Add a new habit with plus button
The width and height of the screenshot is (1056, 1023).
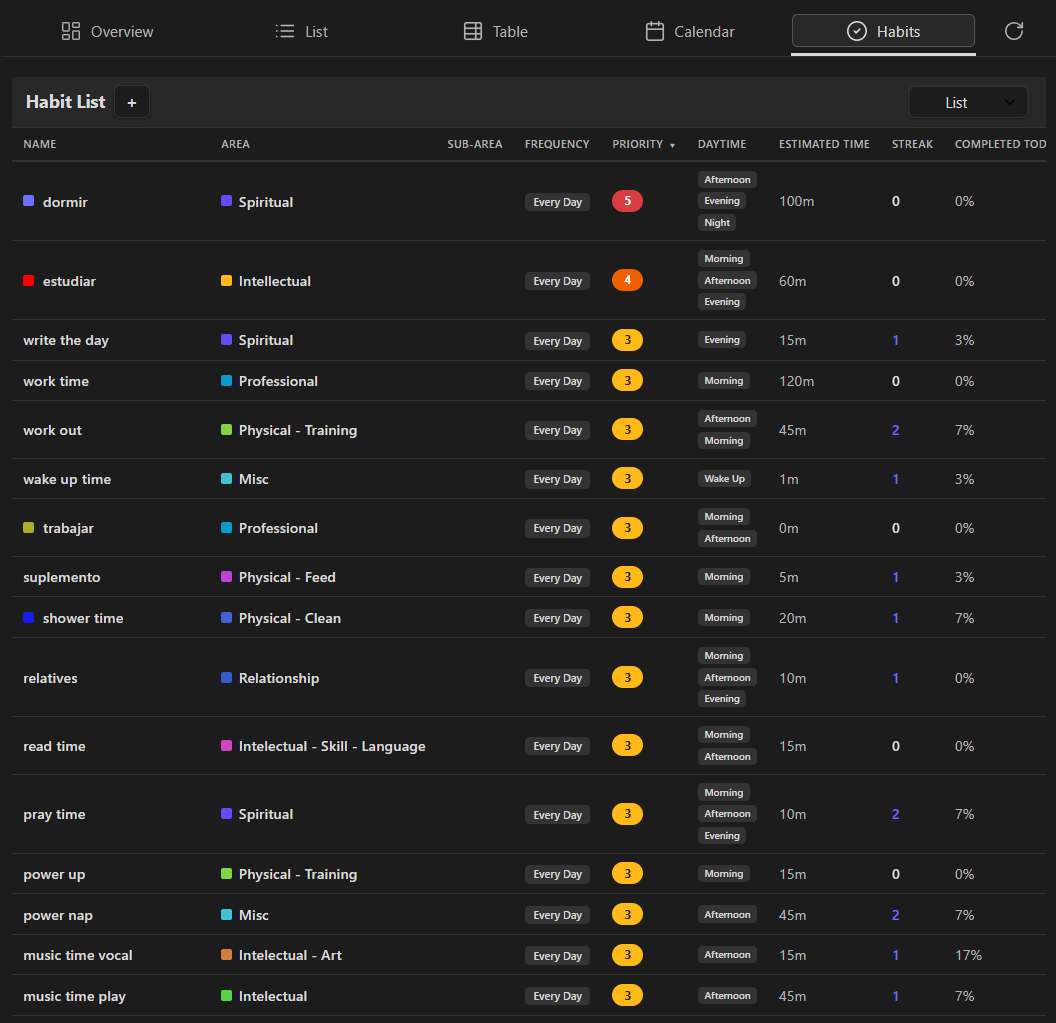132,102
